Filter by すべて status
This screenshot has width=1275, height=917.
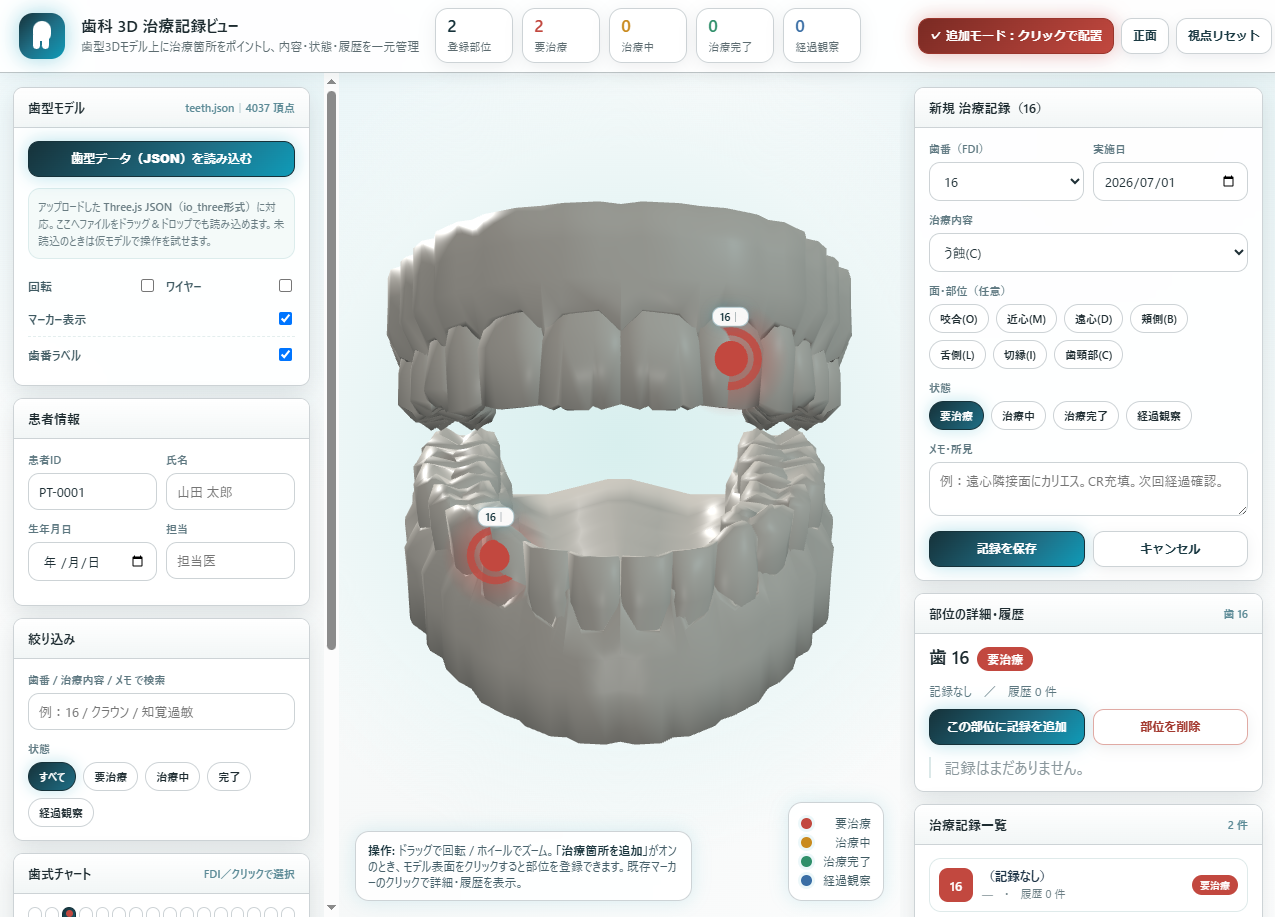point(52,777)
